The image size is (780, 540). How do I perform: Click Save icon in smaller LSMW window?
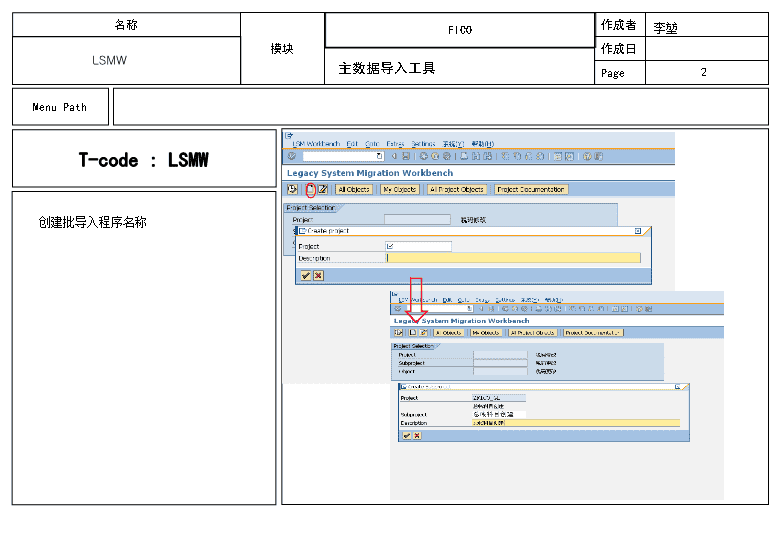pyautogui.click(x=491, y=309)
